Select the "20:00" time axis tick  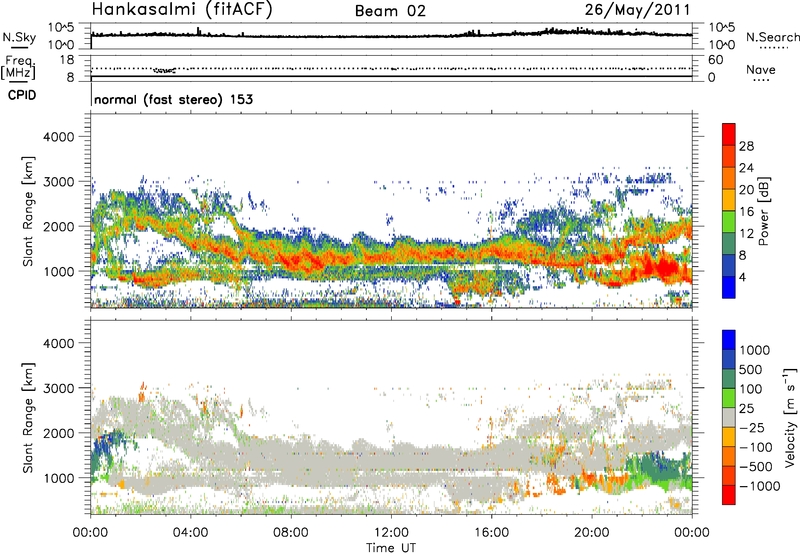(x=592, y=533)
